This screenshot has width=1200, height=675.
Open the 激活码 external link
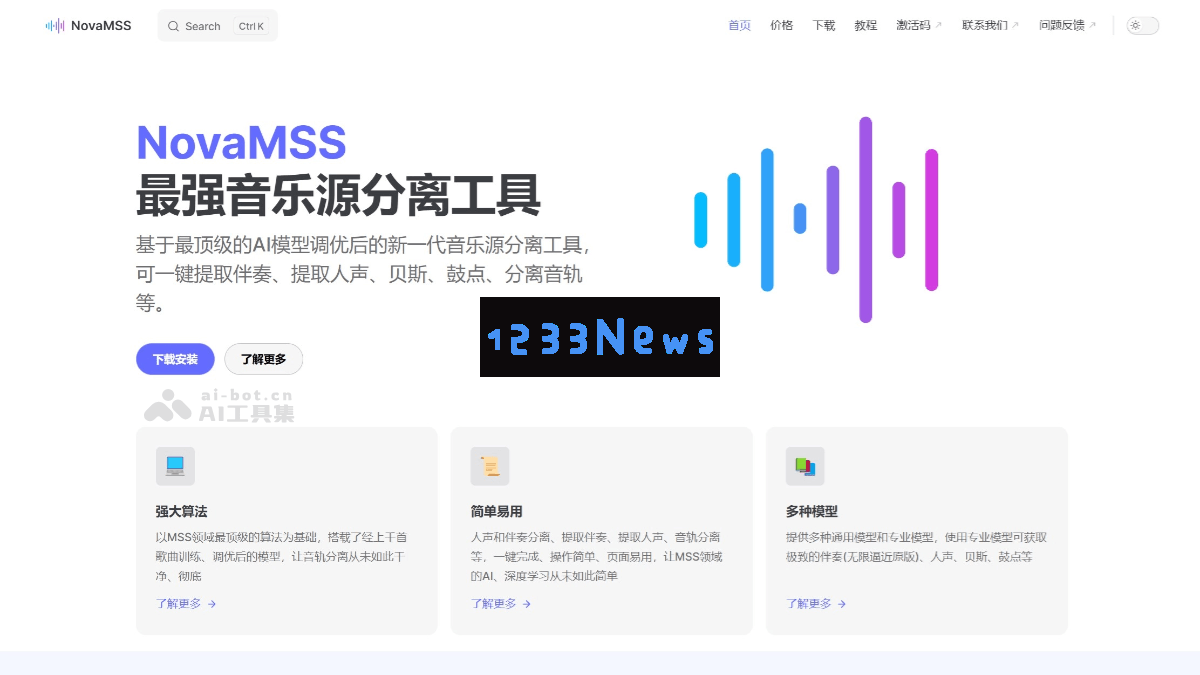919,26
